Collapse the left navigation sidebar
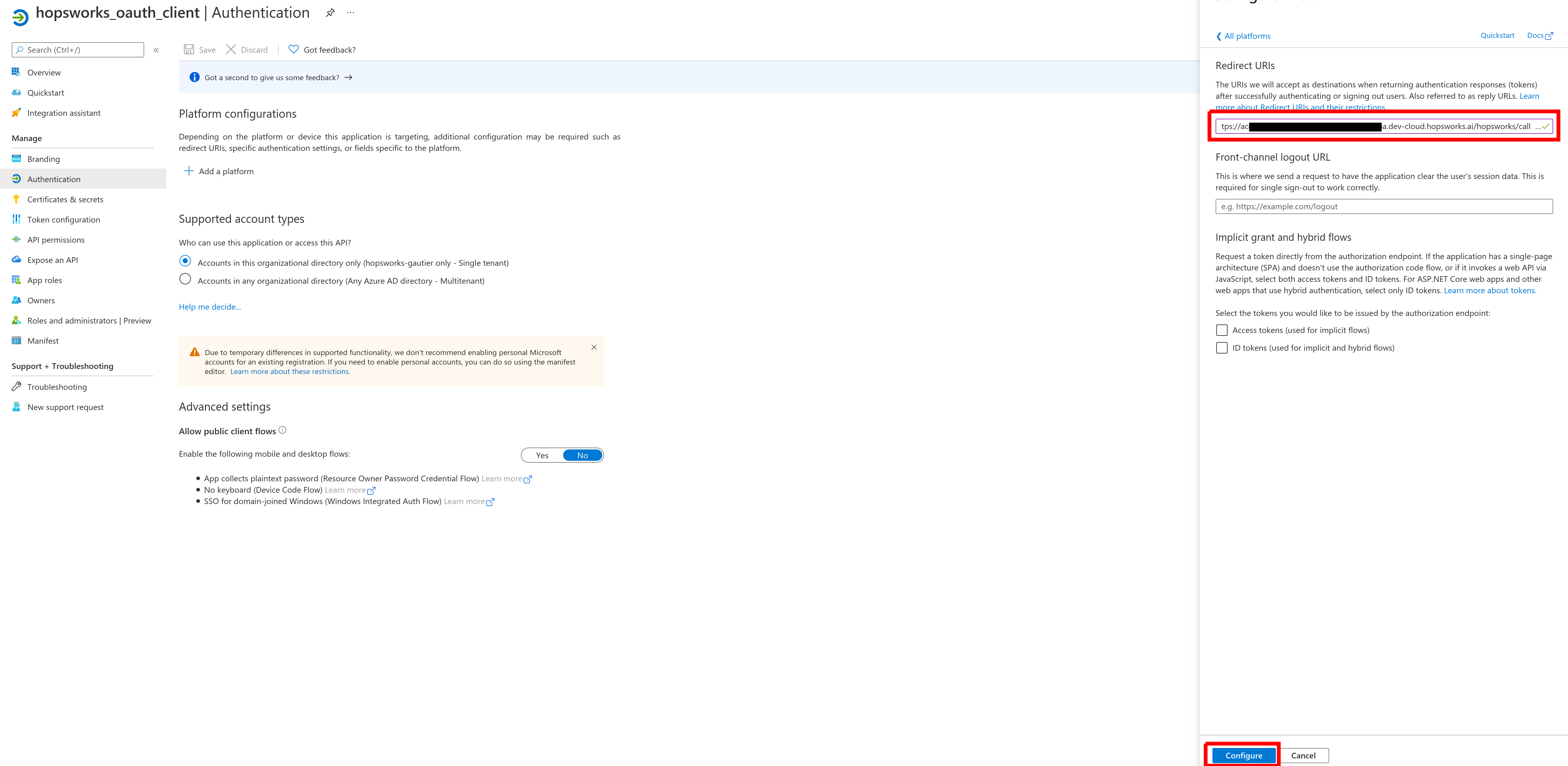Viewport: 1568px width, 766px height. [156, 49]
